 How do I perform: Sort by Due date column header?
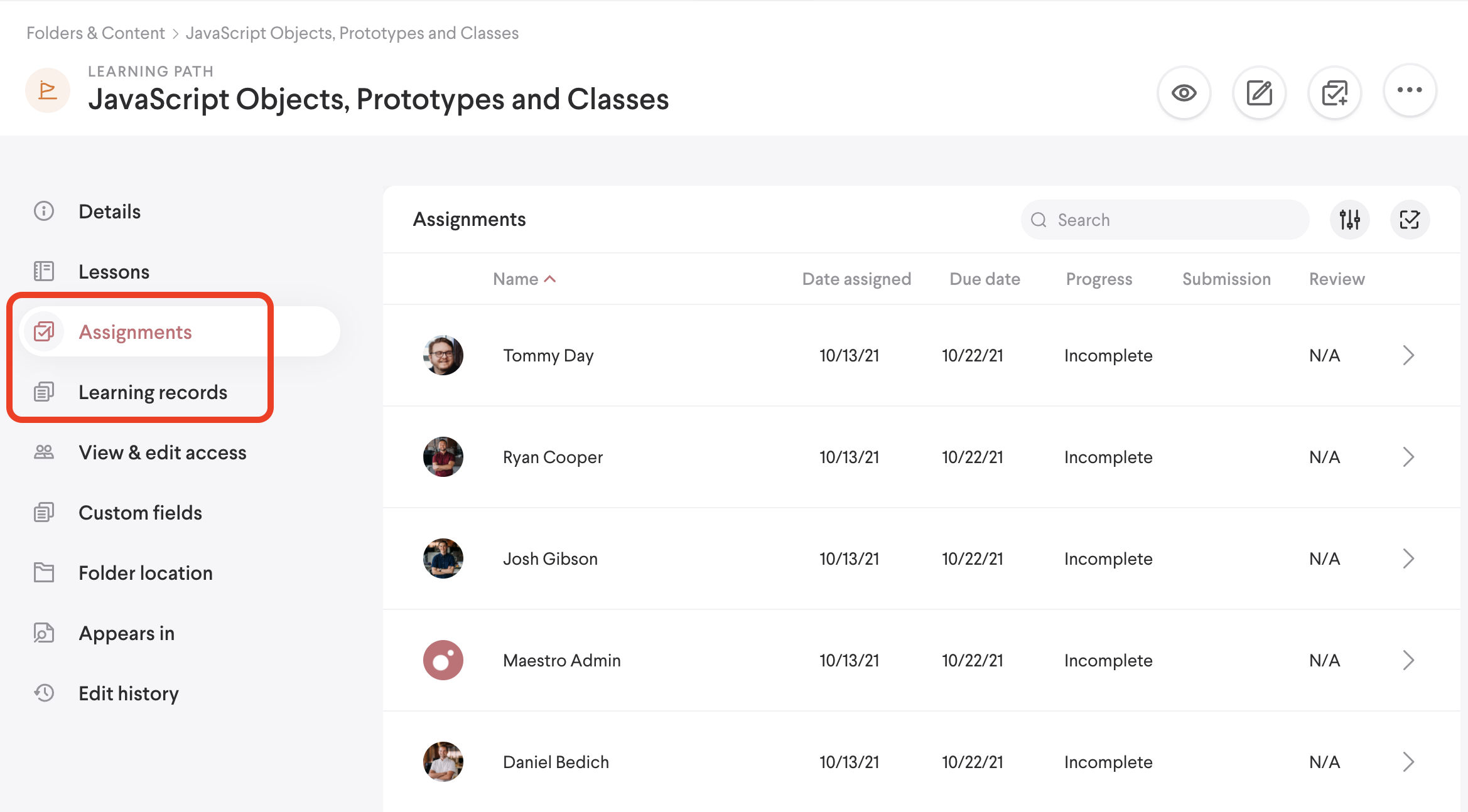(x=985, y=279)
